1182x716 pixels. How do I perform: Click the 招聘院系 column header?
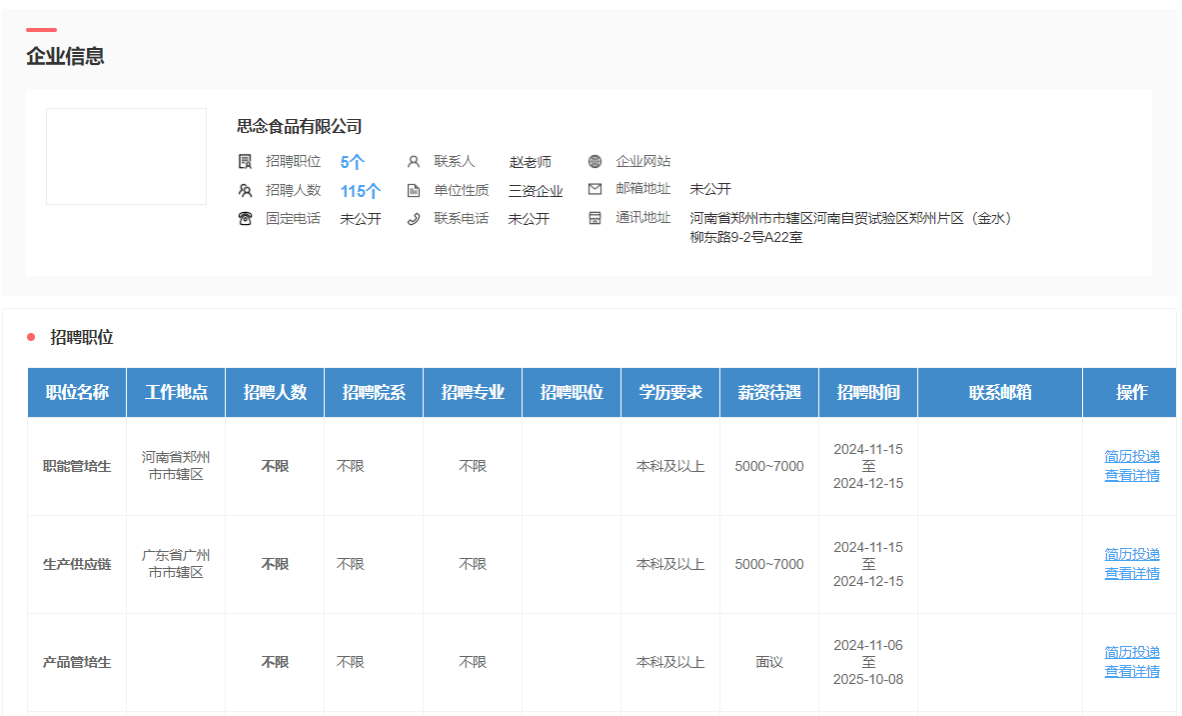click(374, 392)
